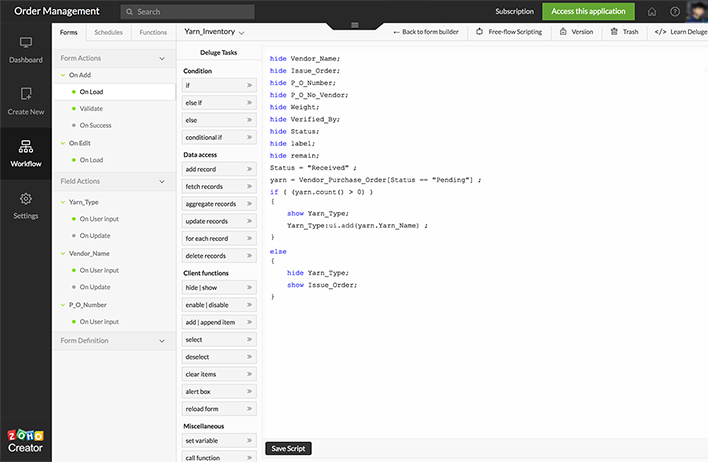
Task: Insert the 'update records' task
Action: pos(219,221)
